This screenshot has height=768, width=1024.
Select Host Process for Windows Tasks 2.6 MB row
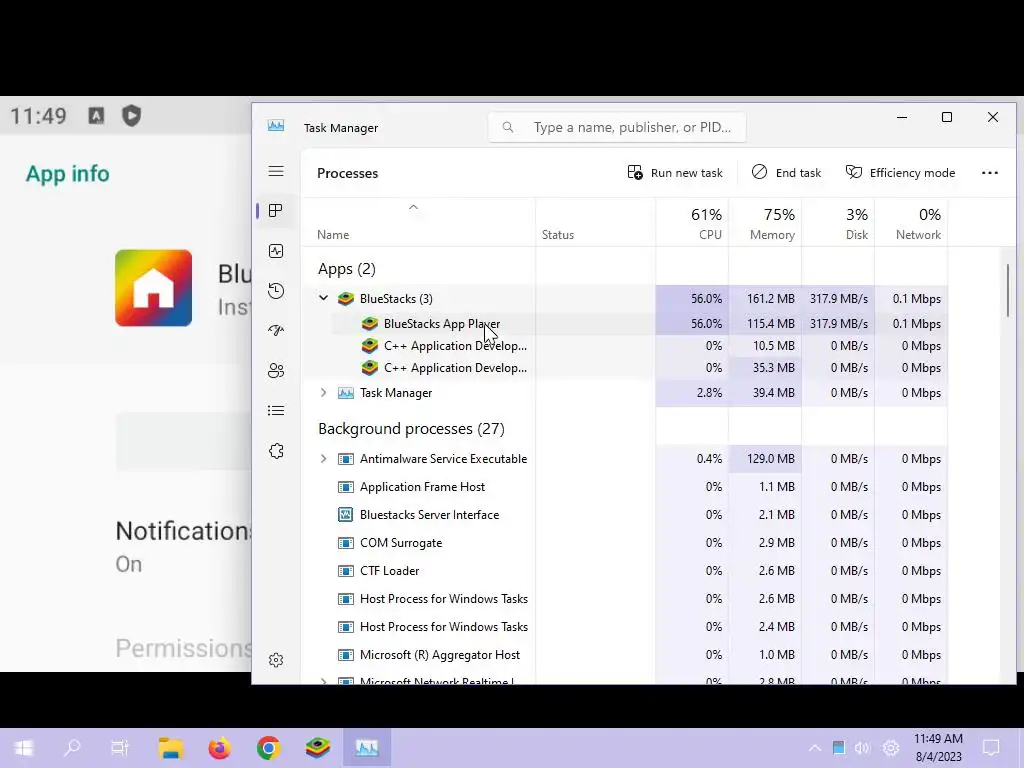443,599
